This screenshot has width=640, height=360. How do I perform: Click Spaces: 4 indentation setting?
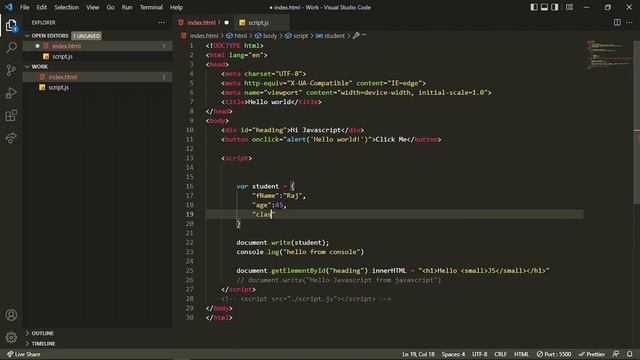click(453, 354)
